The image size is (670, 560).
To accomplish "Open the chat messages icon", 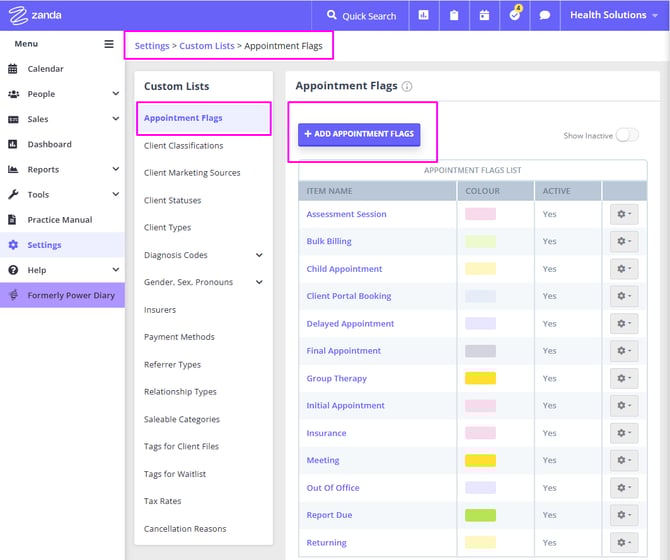I will (x=545, y=15).
